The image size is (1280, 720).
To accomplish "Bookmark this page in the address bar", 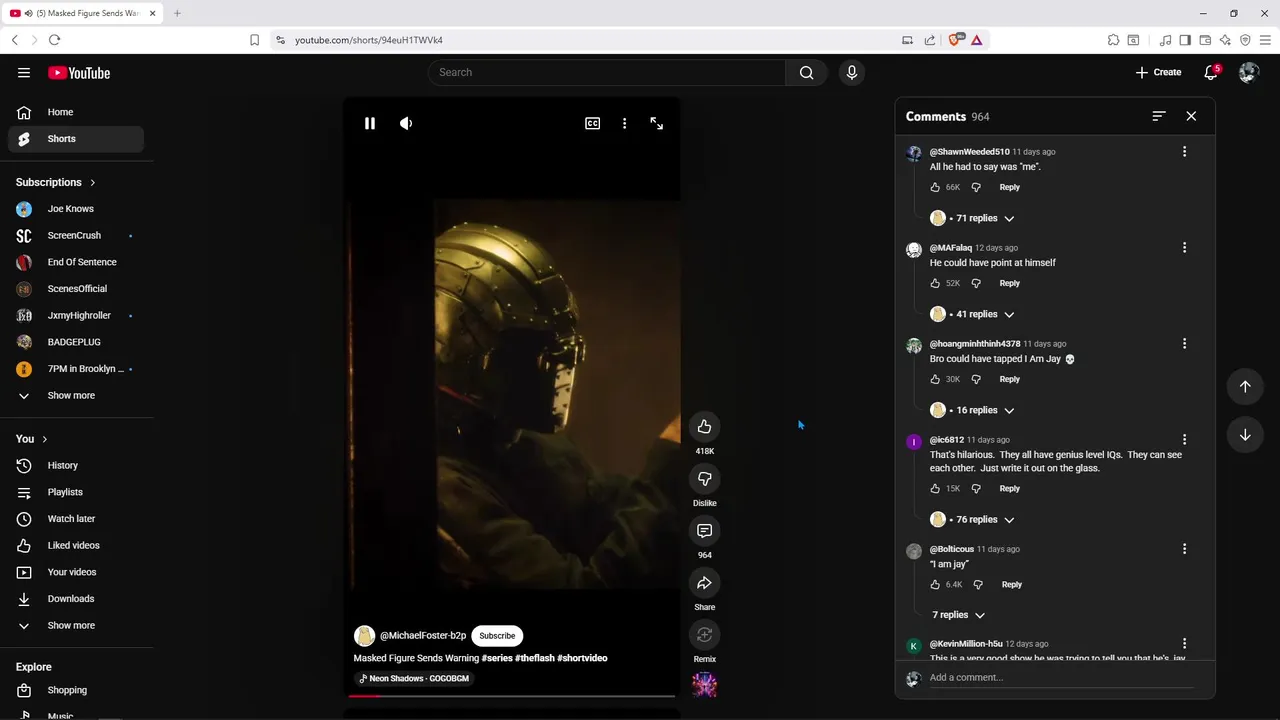I will coord(254,40).
